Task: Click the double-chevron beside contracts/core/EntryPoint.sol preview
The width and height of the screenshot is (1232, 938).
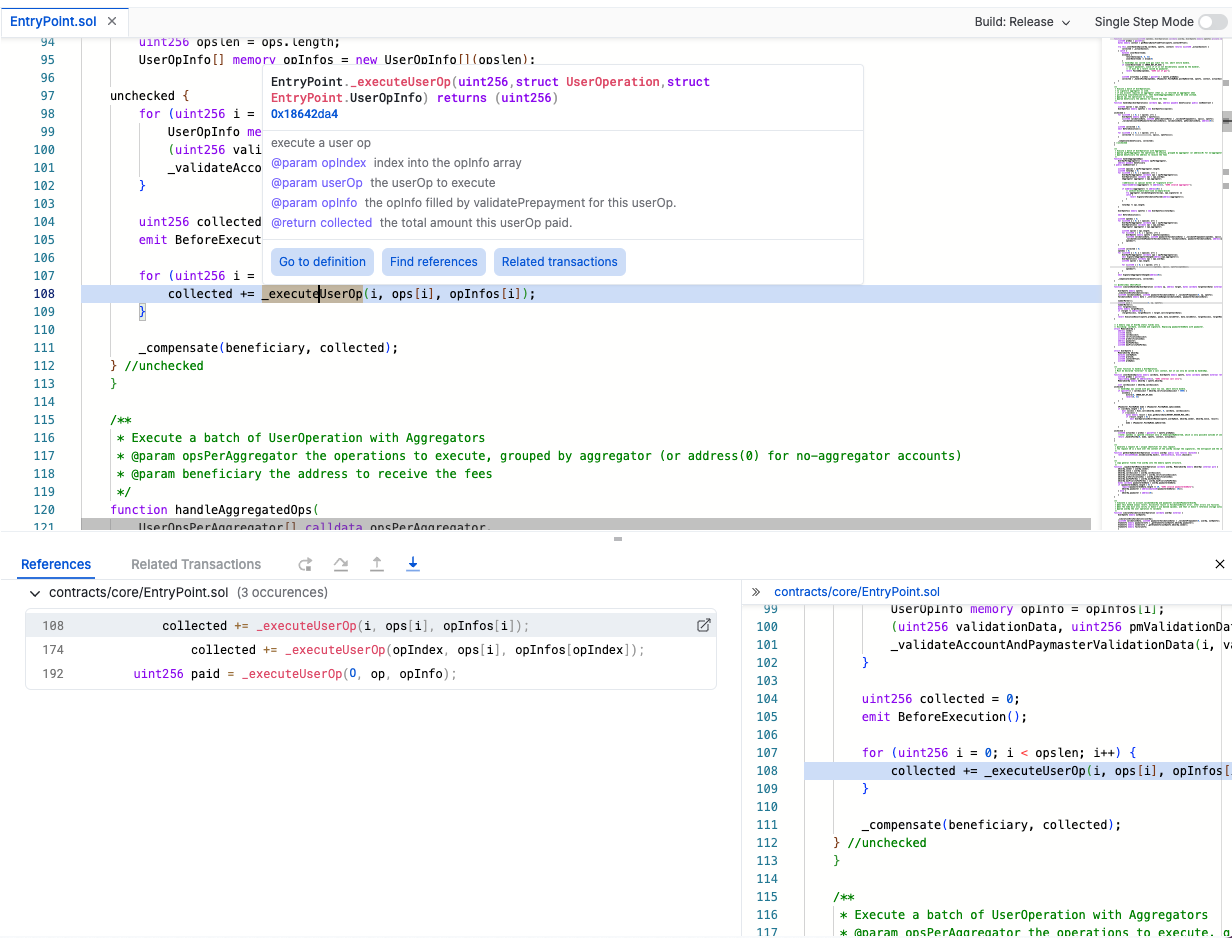Action: [x=756, y=592]
